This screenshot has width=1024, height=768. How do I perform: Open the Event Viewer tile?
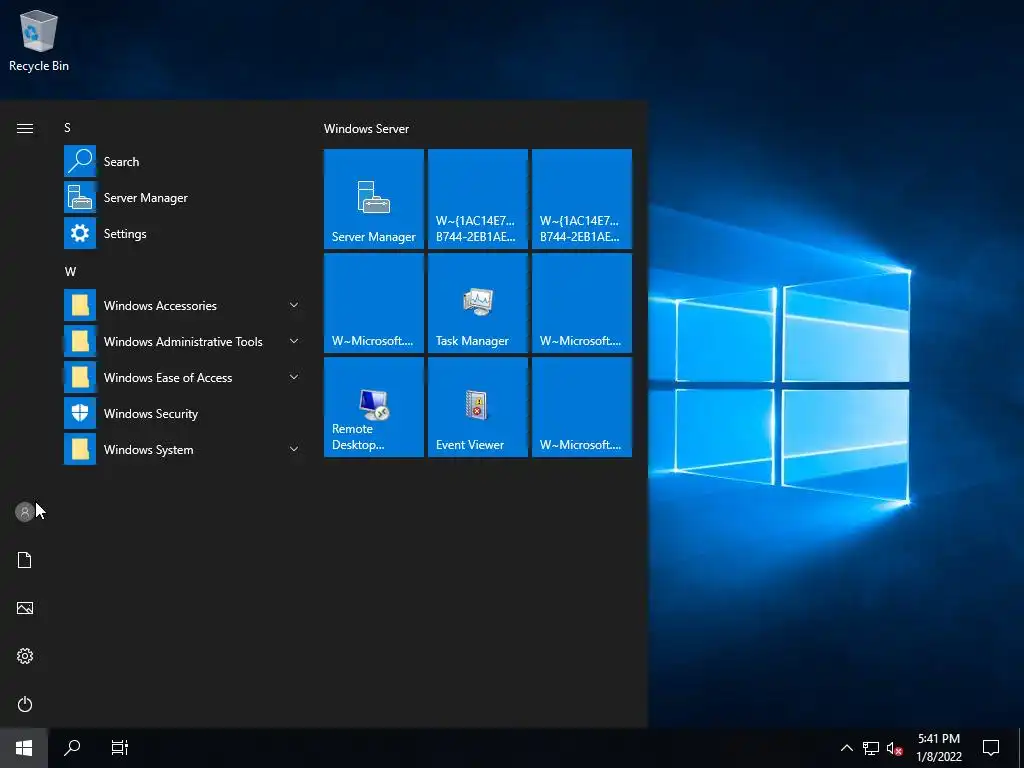coord(477,407)
